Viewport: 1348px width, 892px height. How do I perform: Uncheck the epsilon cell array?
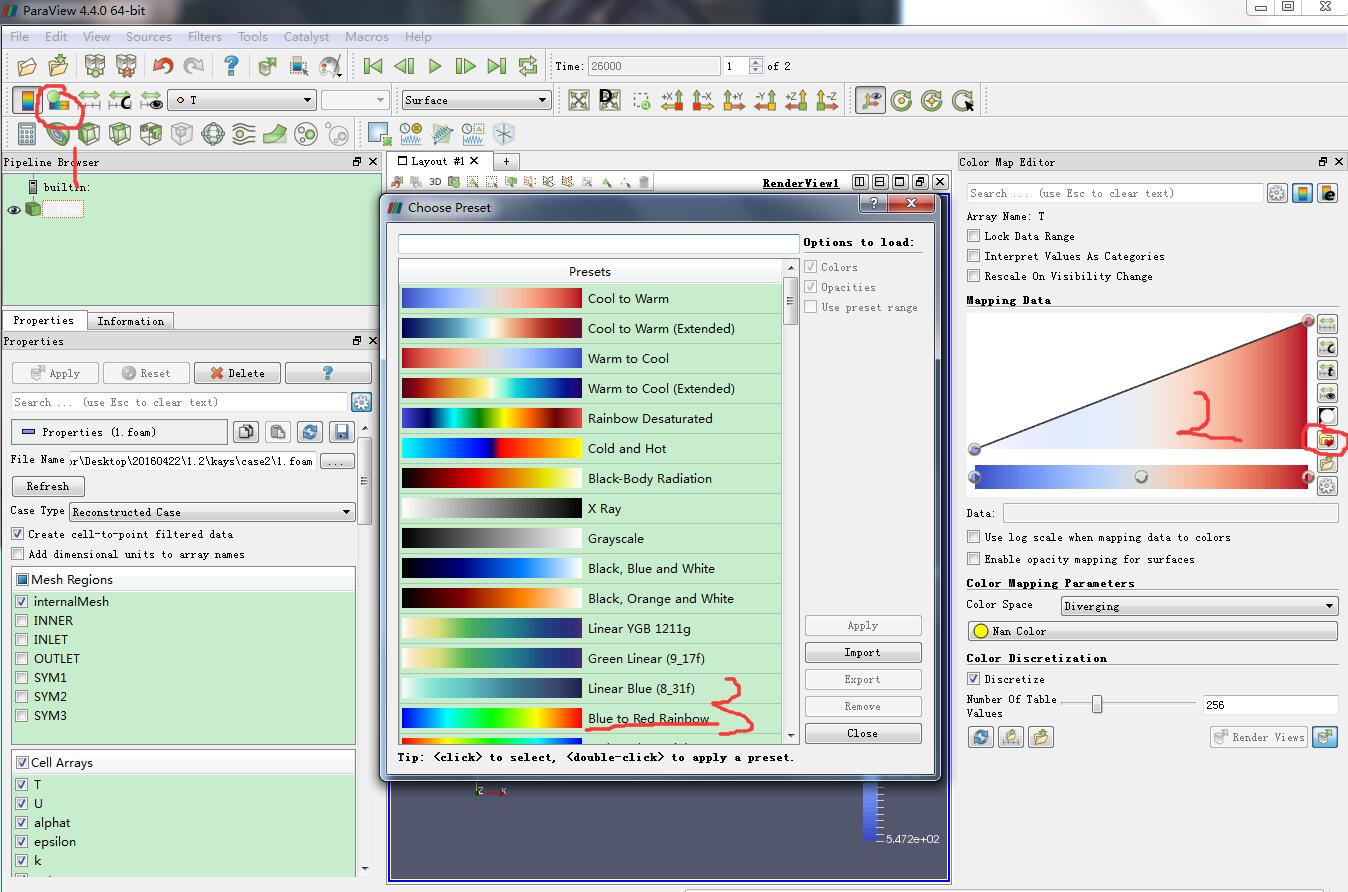22,842
